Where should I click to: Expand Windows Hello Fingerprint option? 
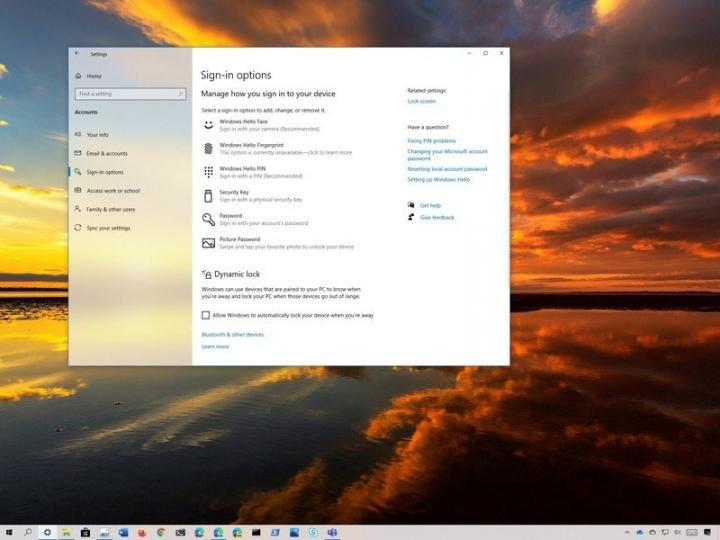coord(277,149)
